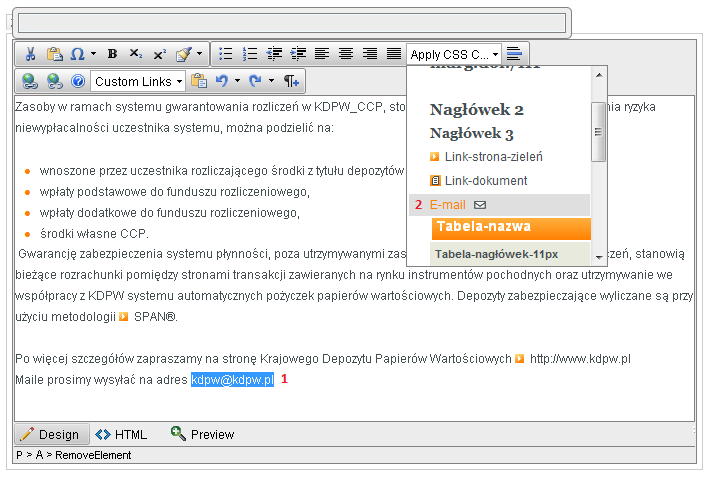
Task: Click the Outdent icon
Action: click(274, 54)
